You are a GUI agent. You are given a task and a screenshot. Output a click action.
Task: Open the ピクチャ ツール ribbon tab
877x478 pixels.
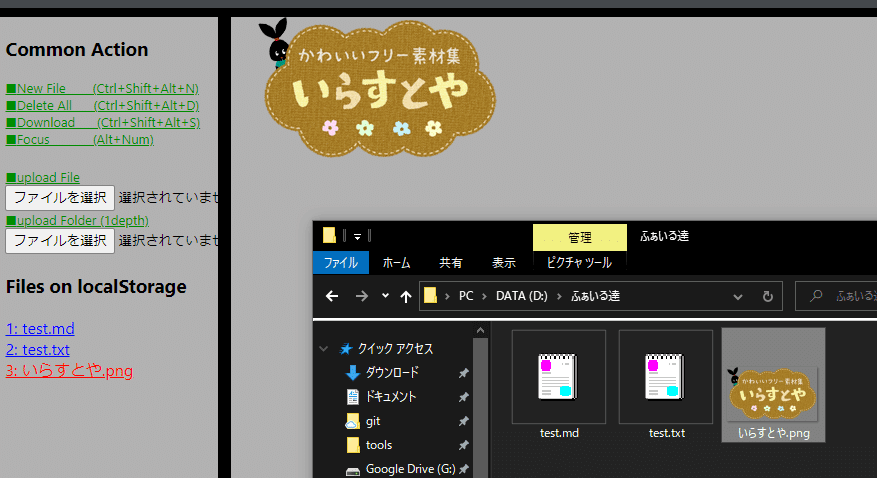[x=579, y=263]
